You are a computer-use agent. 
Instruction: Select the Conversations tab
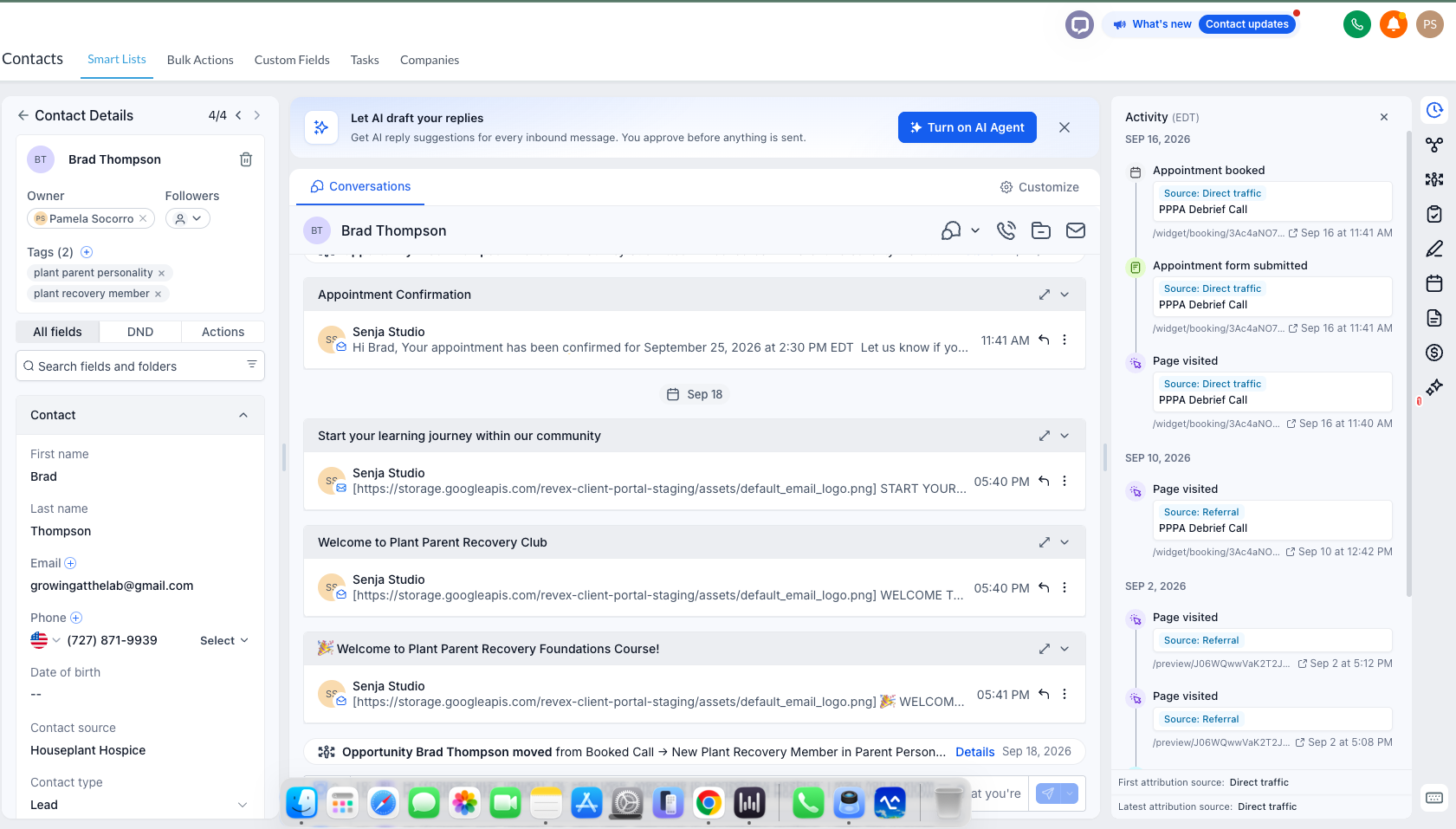(360, 186)
